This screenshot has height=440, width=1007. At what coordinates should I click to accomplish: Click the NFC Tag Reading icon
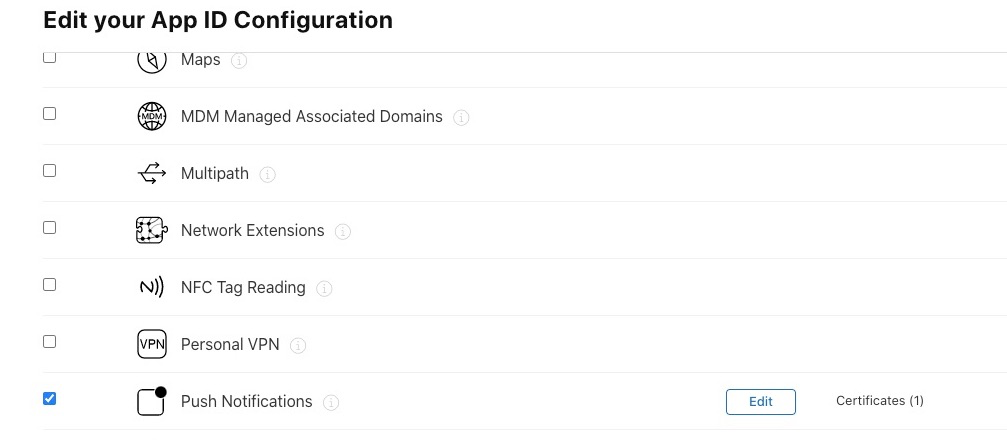(150, 288)
